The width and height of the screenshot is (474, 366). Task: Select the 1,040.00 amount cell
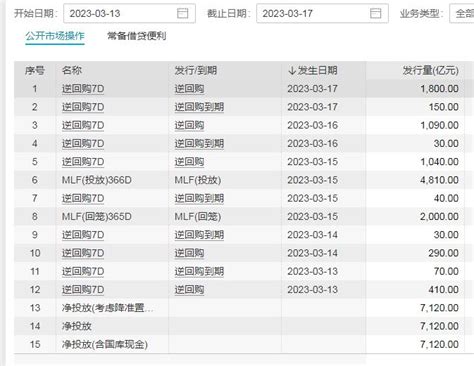point(439,162)
